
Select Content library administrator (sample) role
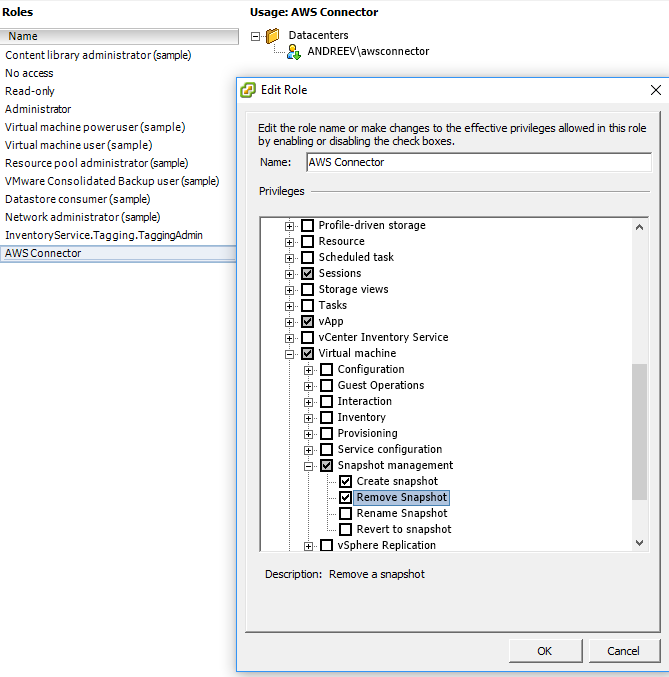click(98, 55)
